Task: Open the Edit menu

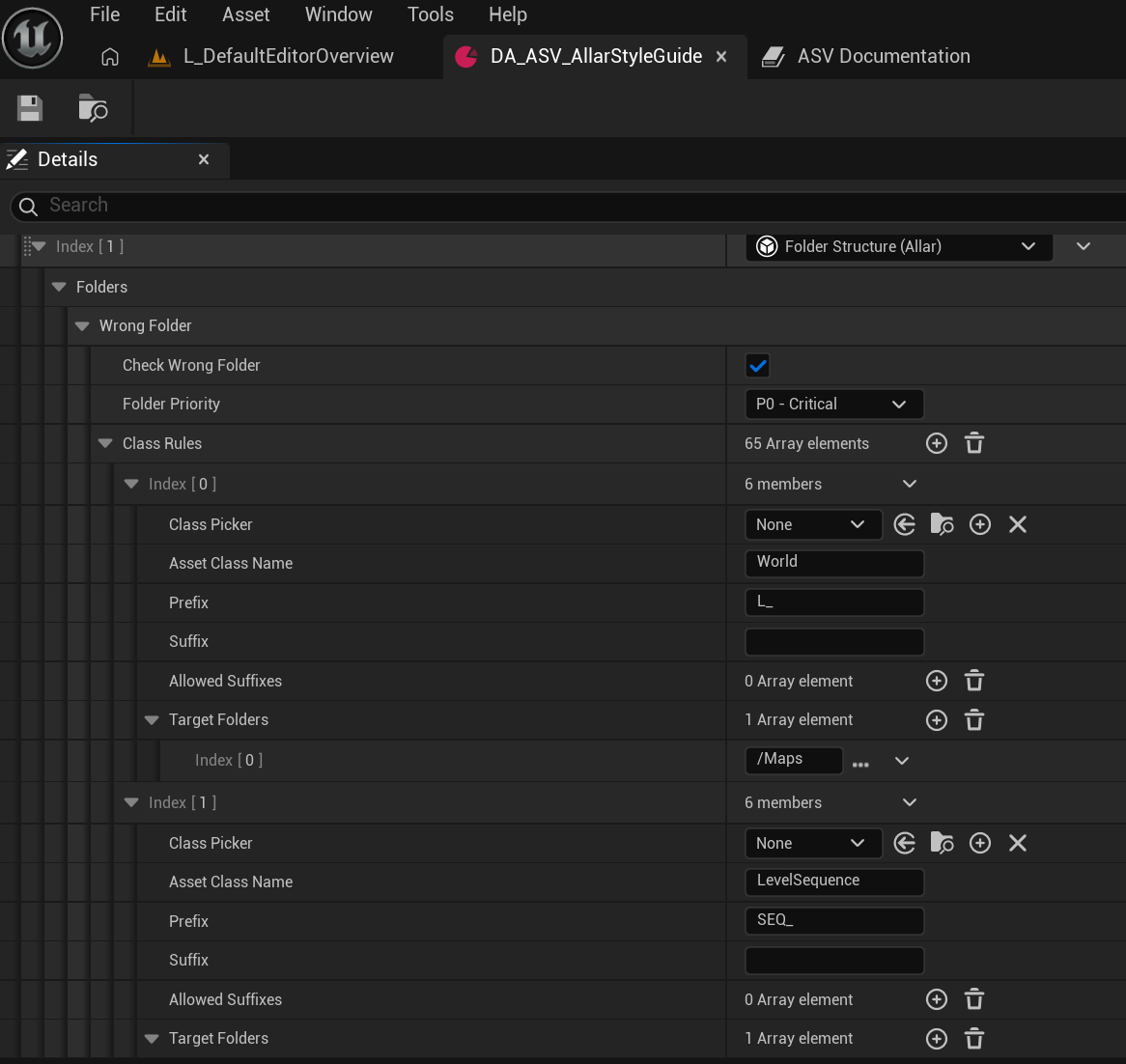Action: tap(170, 14)
